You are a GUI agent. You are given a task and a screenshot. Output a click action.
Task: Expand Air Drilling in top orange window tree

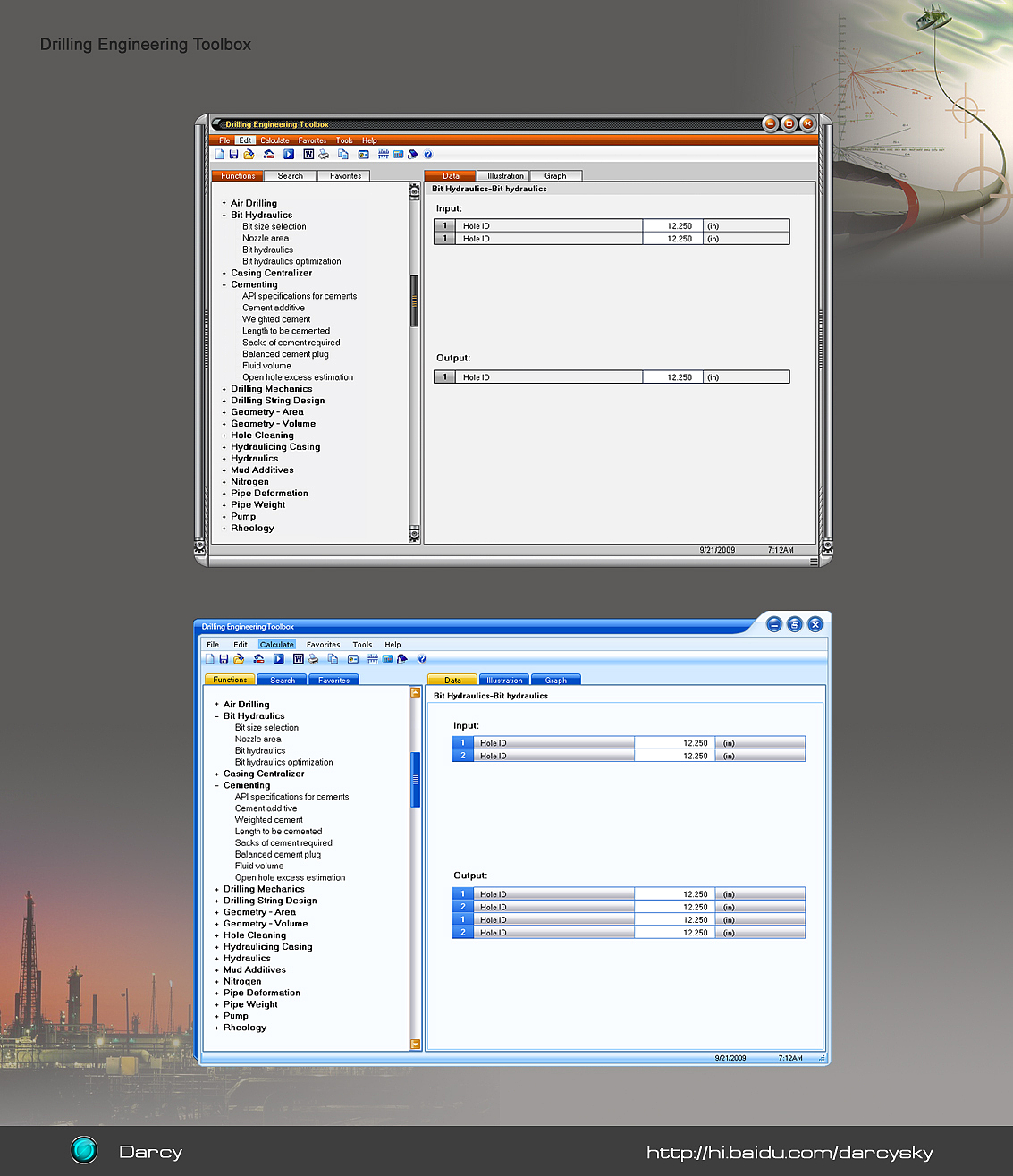coord(224,203)
